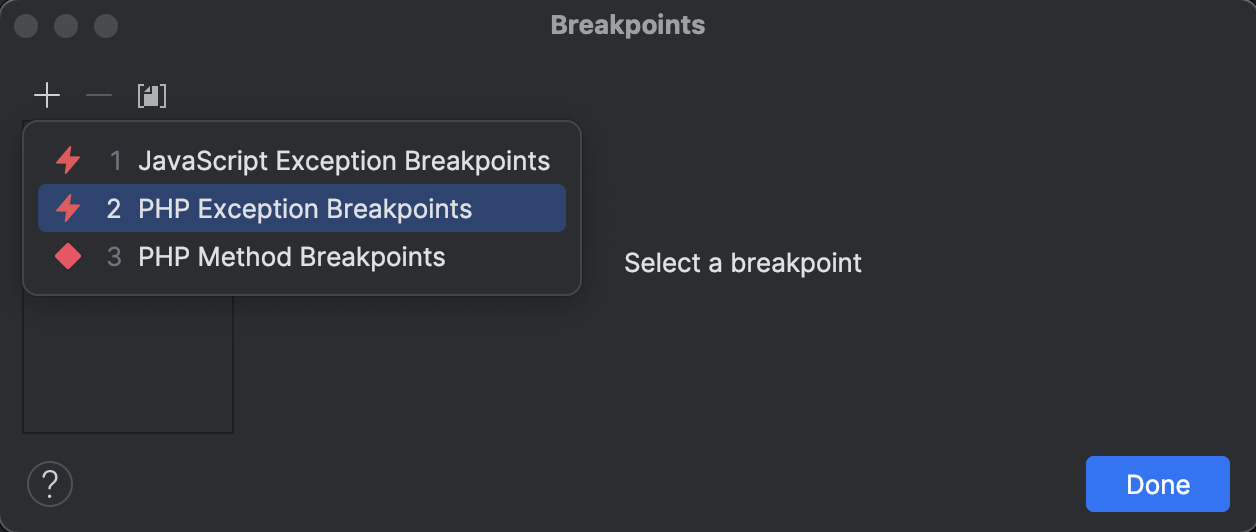
Task: Open help with the question mark button
Action: point(50,485)
